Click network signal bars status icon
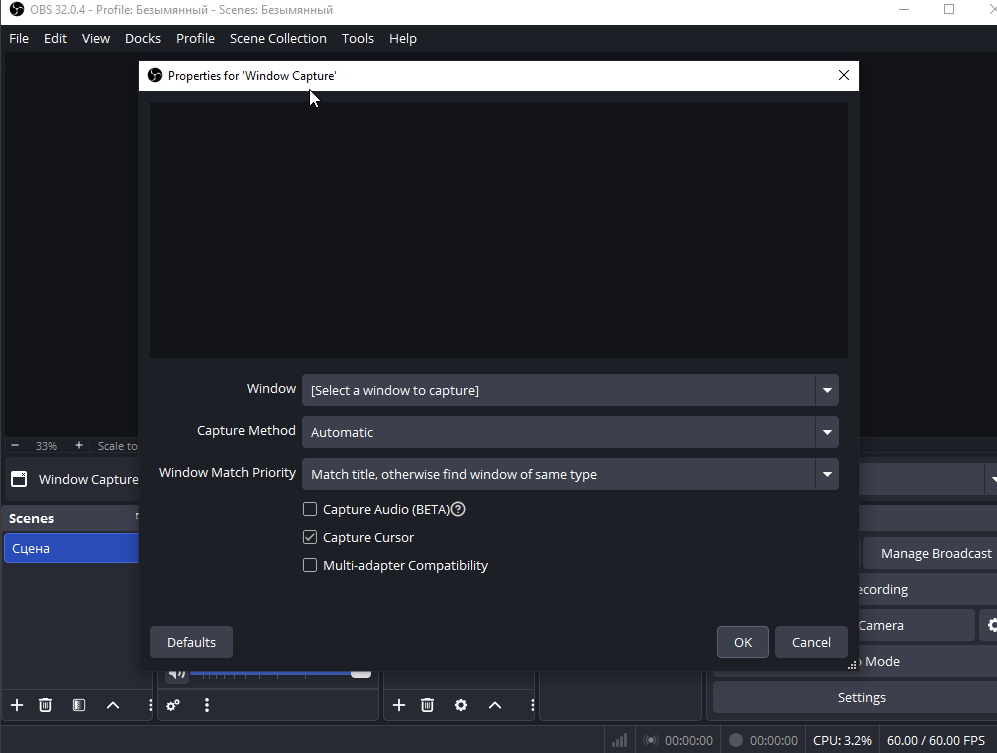 coord(619,740)
